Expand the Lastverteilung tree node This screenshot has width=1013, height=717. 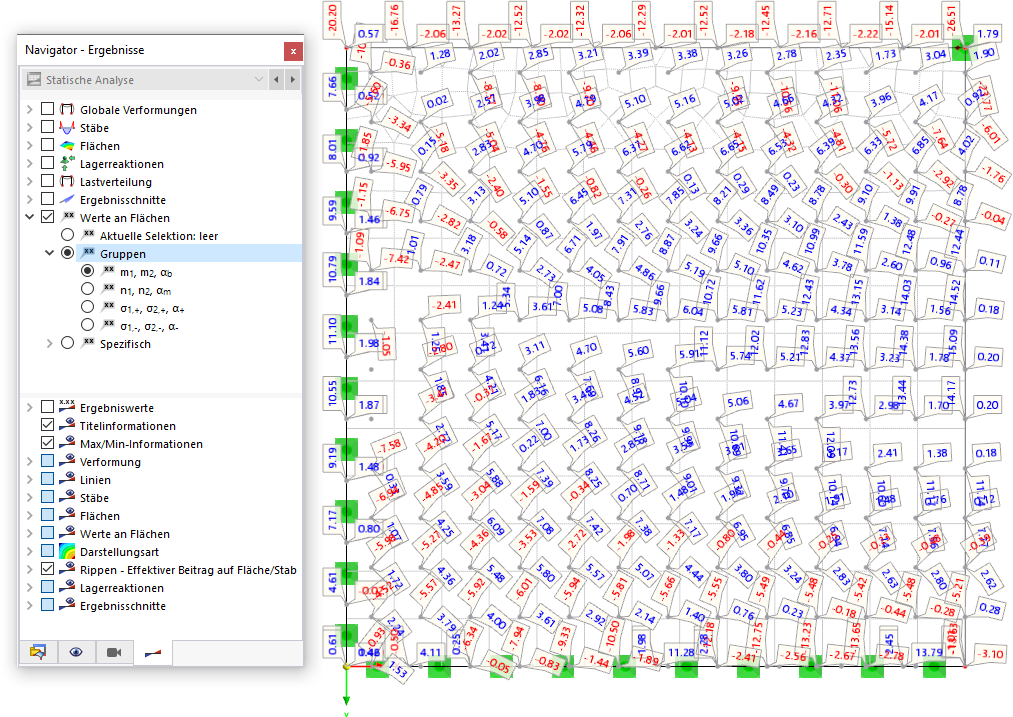pos(30,182)
